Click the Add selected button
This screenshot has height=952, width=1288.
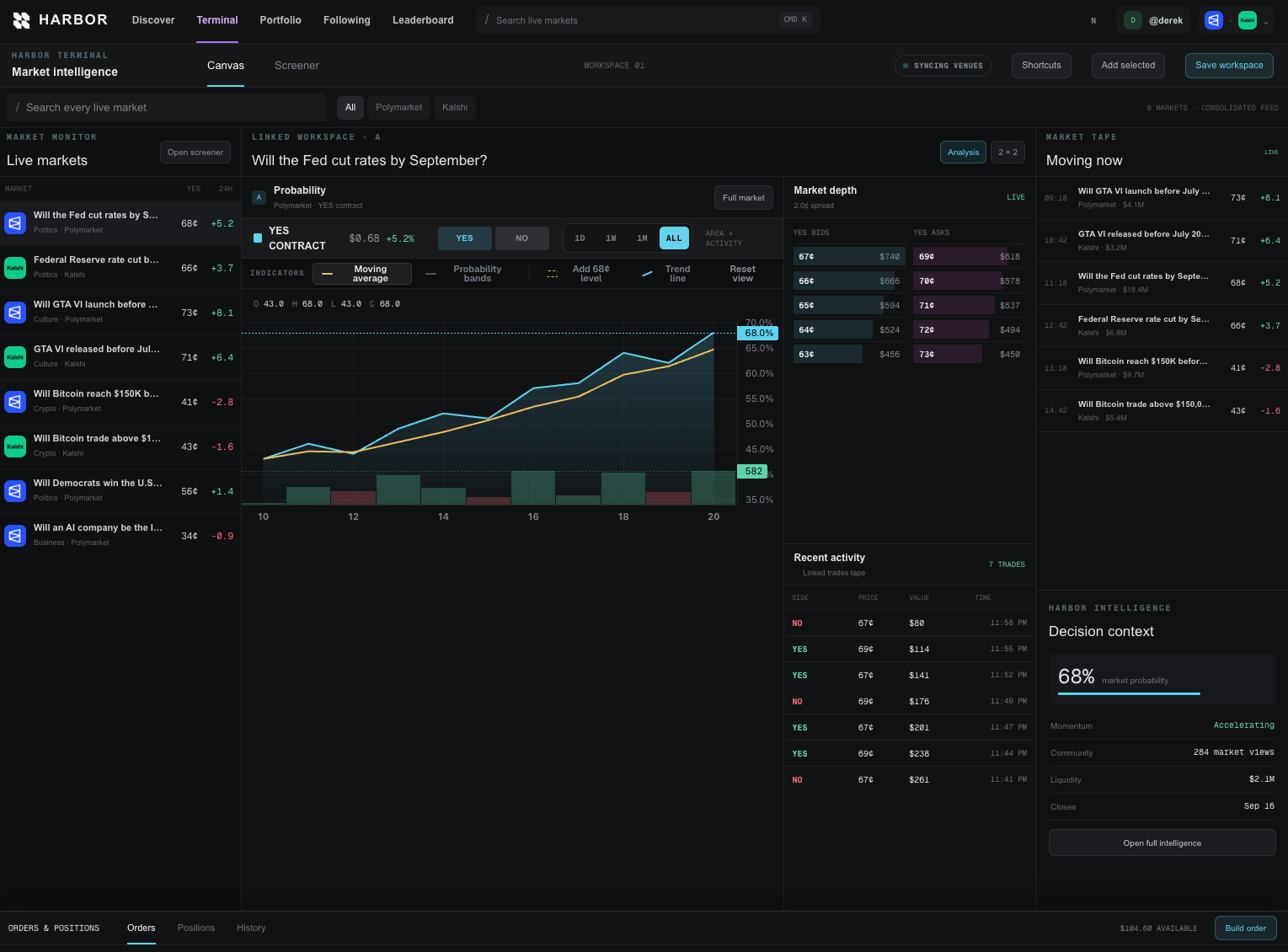pos(1128,66)
